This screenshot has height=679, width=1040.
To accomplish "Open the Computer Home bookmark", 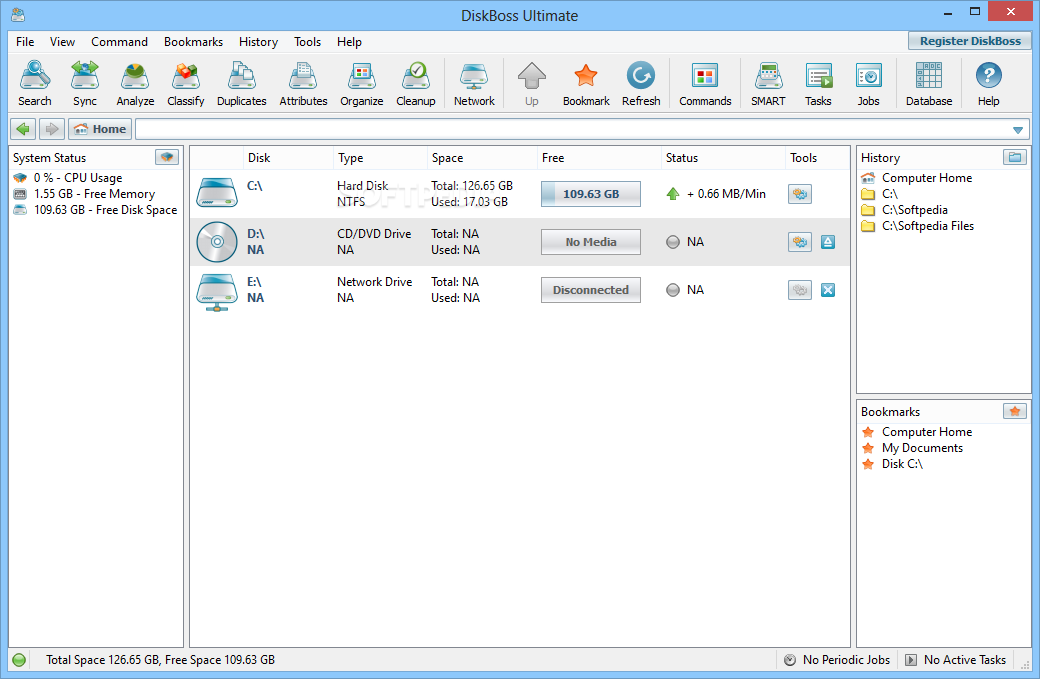I will pyautogui.click(x=927, y=432).
